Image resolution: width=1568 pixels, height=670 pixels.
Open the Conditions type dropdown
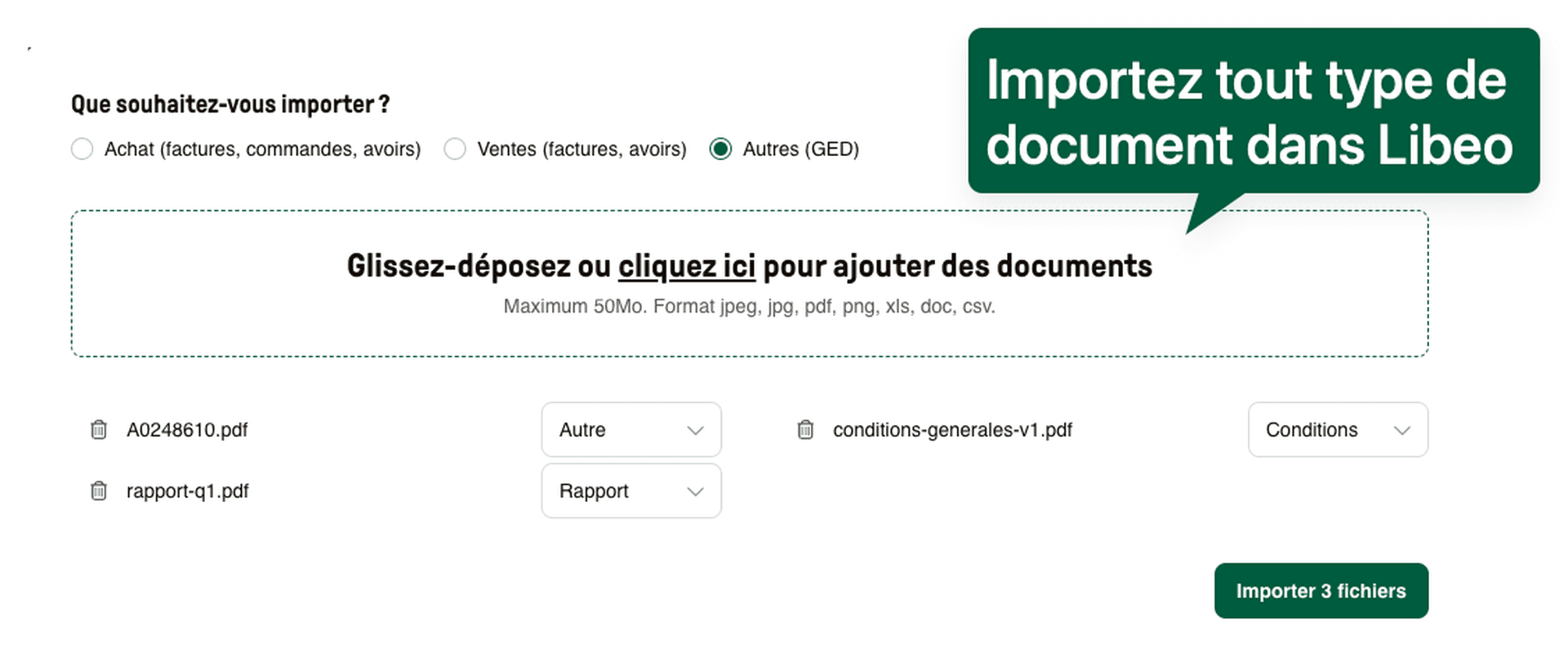click(1338, 429)
